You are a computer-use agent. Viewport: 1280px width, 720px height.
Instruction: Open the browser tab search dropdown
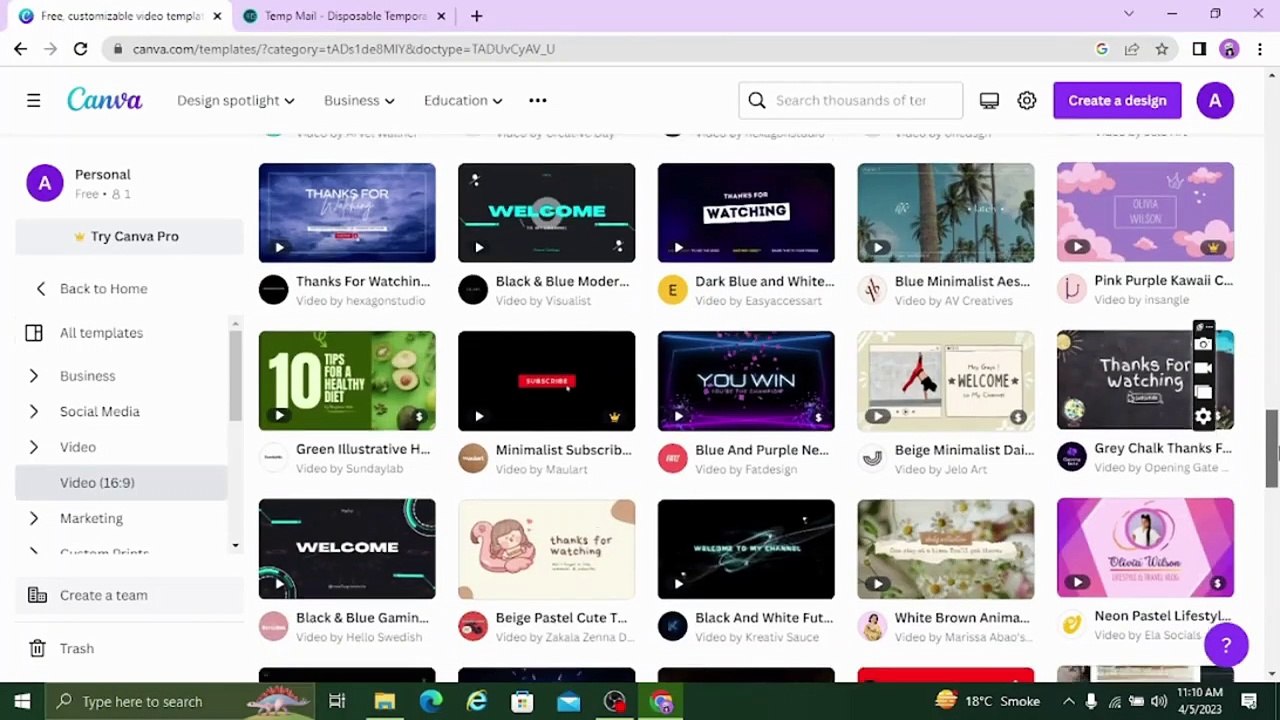pos(1129,14)
